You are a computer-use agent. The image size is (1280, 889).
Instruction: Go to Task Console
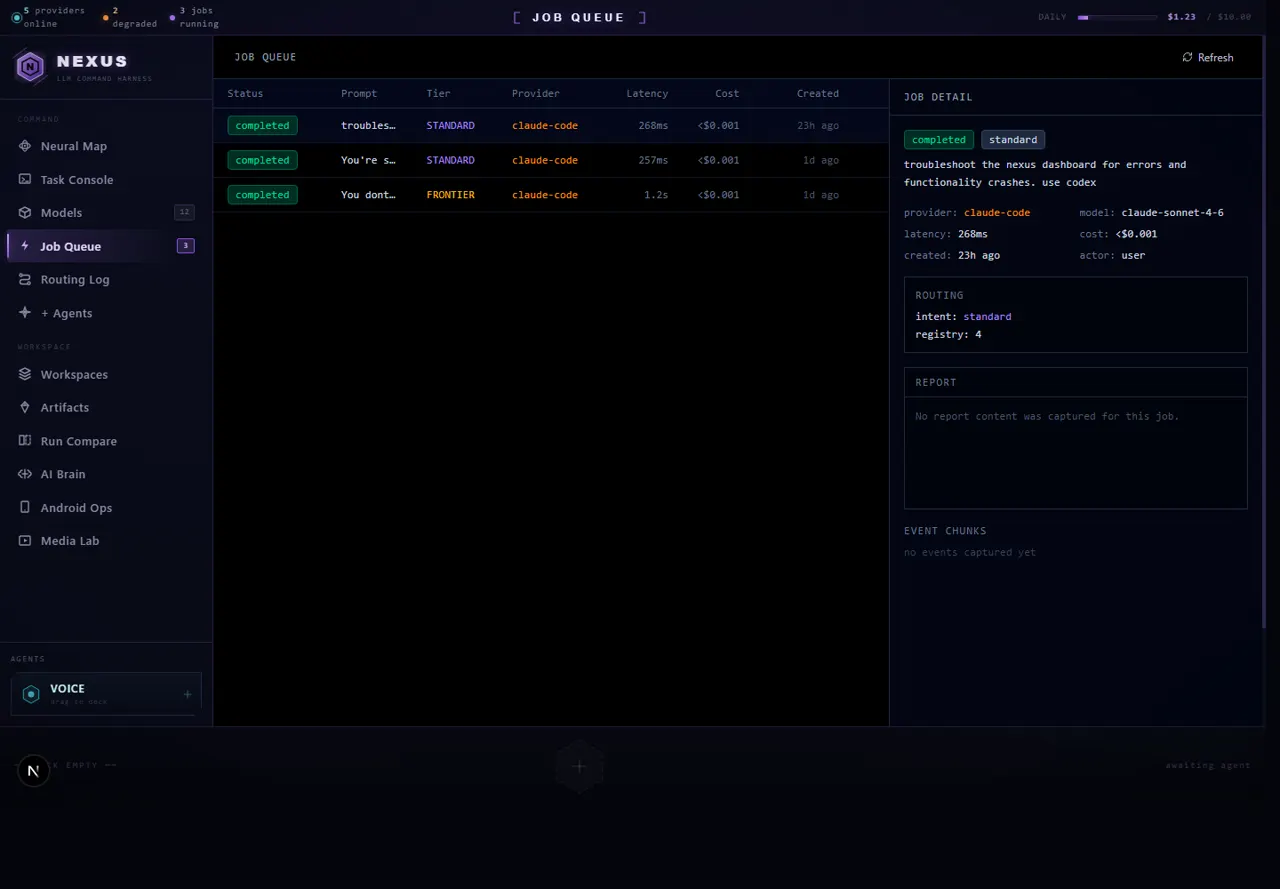tap(106, 179)
